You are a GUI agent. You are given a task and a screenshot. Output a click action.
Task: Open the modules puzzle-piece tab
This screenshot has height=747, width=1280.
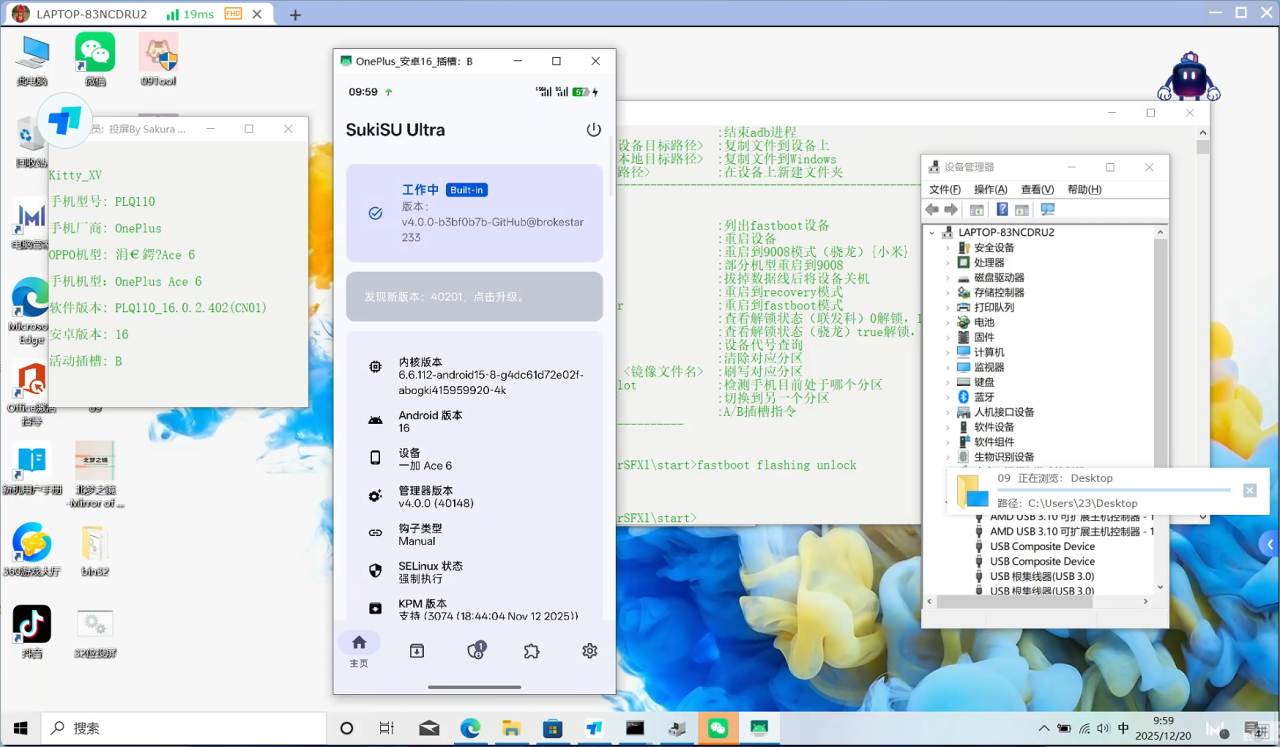pyautogui.click(x=532, y=651)
